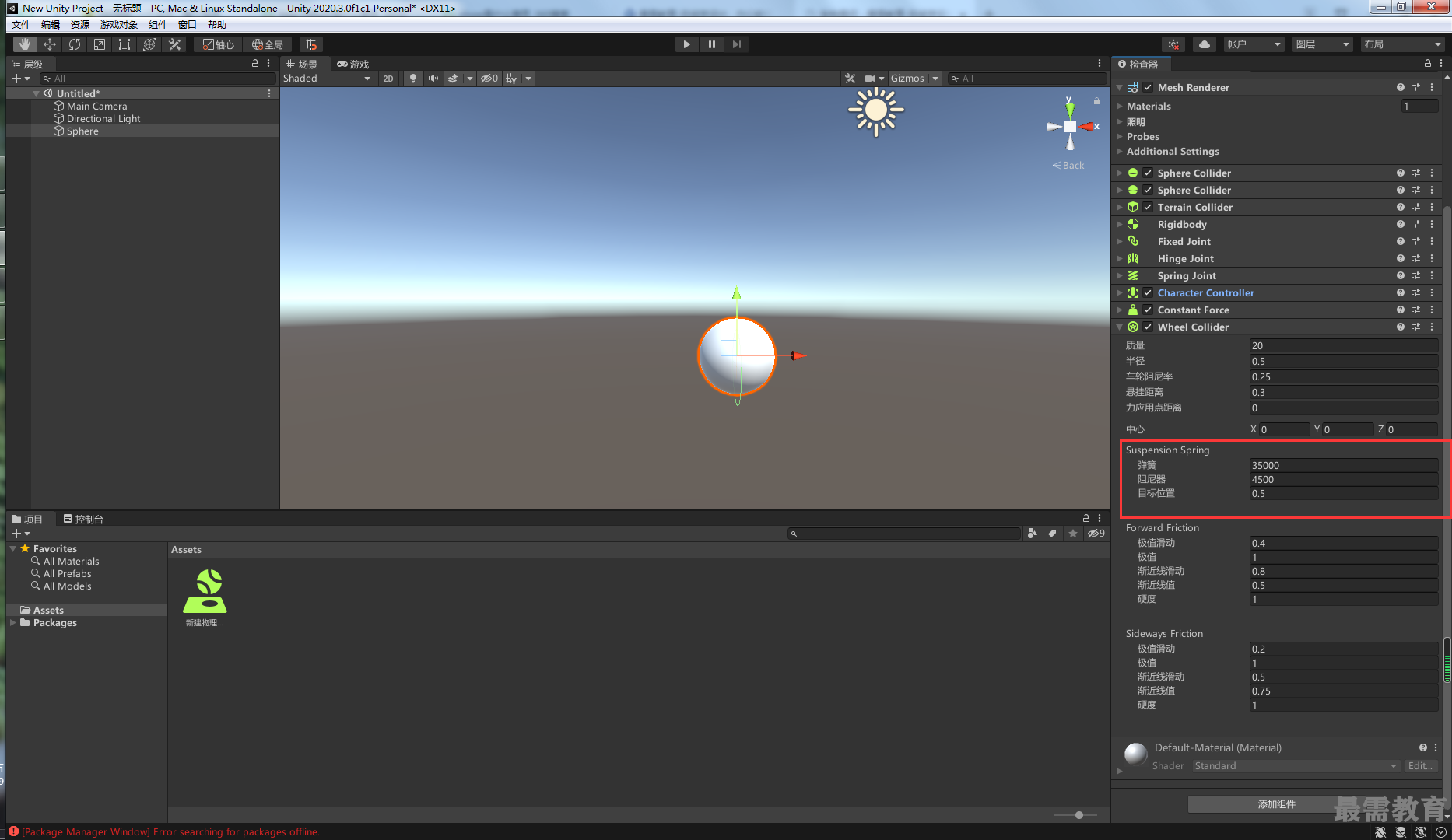Open Shaded draw mode dropdown
Image resolution: width=1452 pixels, height=840 pixels.
(326, 79)
